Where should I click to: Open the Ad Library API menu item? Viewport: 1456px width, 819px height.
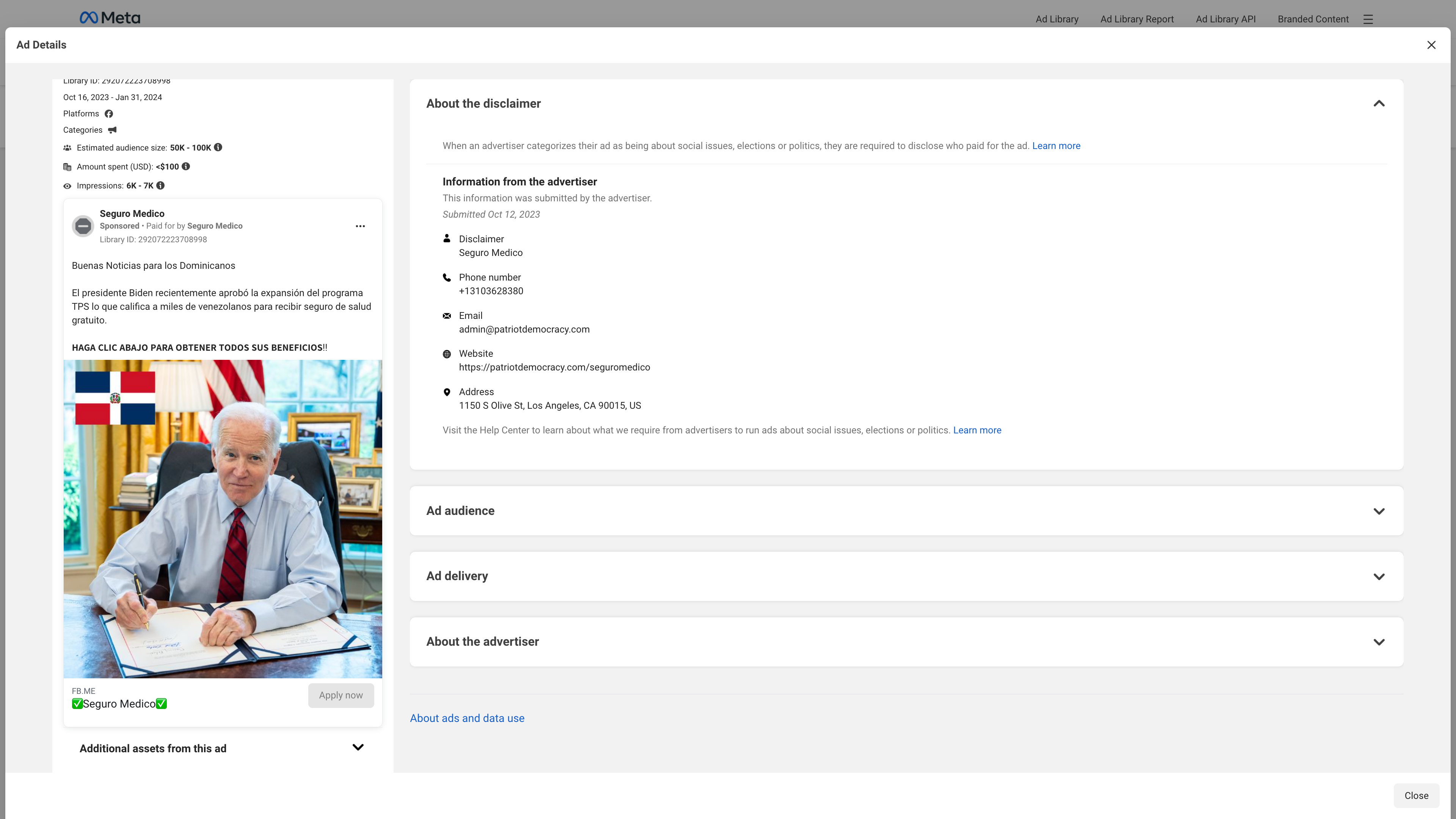[x=1225, y=19]
